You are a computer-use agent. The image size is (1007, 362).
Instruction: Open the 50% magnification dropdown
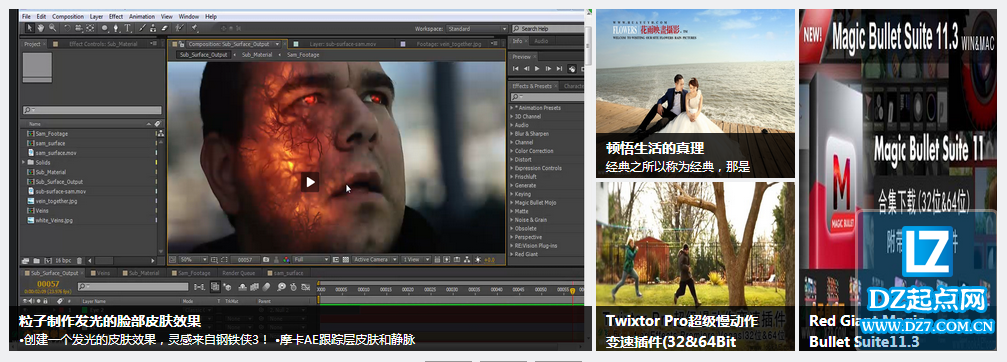point(193,259)
